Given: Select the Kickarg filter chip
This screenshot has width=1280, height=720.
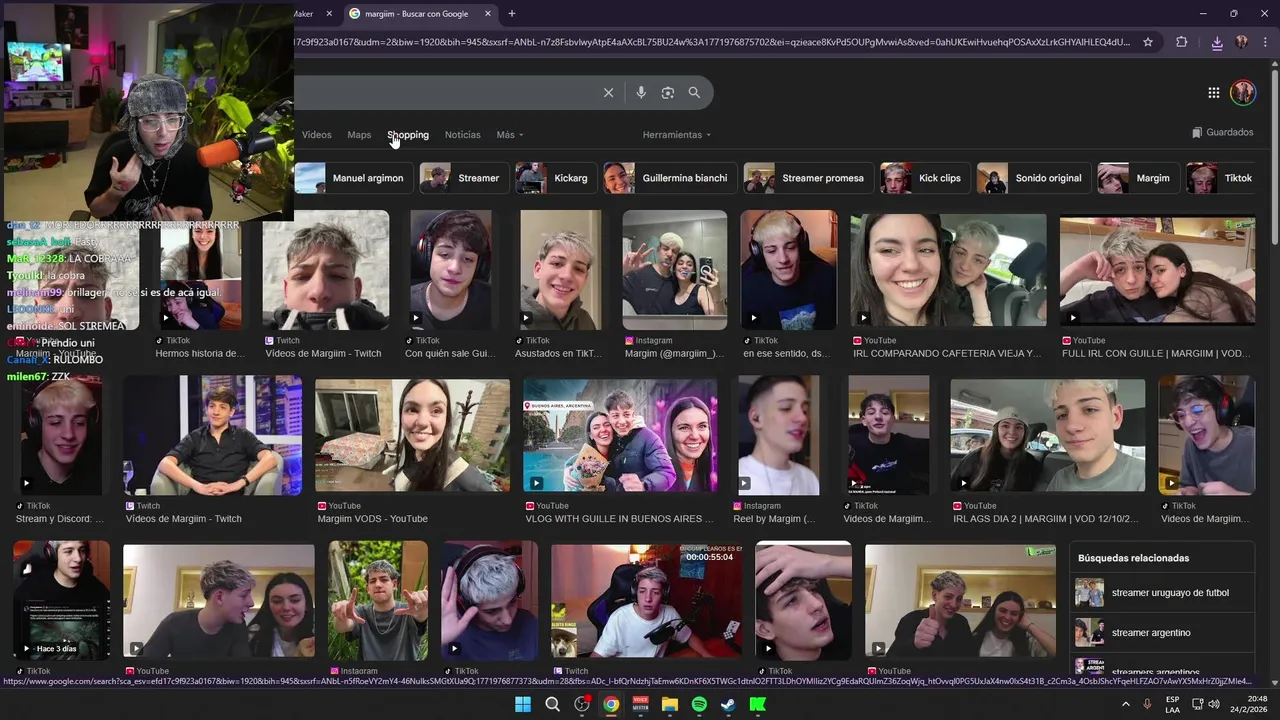Looking at the screenshot, I should pyautogui.click(x=556, y=178).
